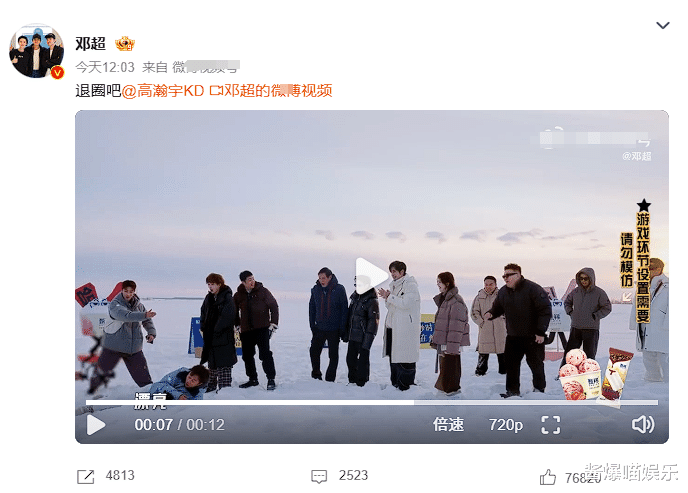Open the 720p quality selector
The width and height of the screenshot is (688, 493).
(505, 425)
